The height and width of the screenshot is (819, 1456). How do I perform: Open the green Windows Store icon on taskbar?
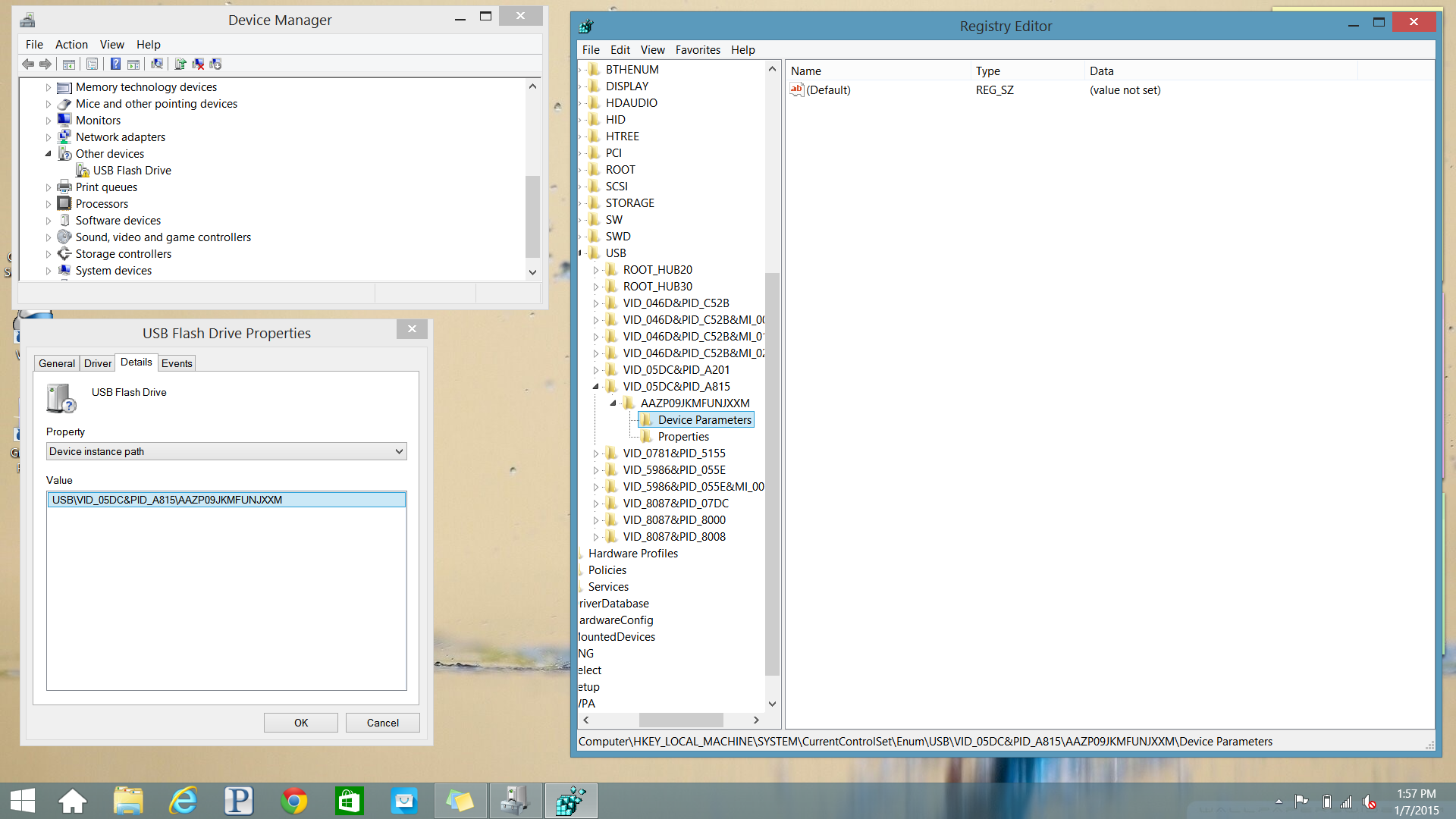point(350,801)
